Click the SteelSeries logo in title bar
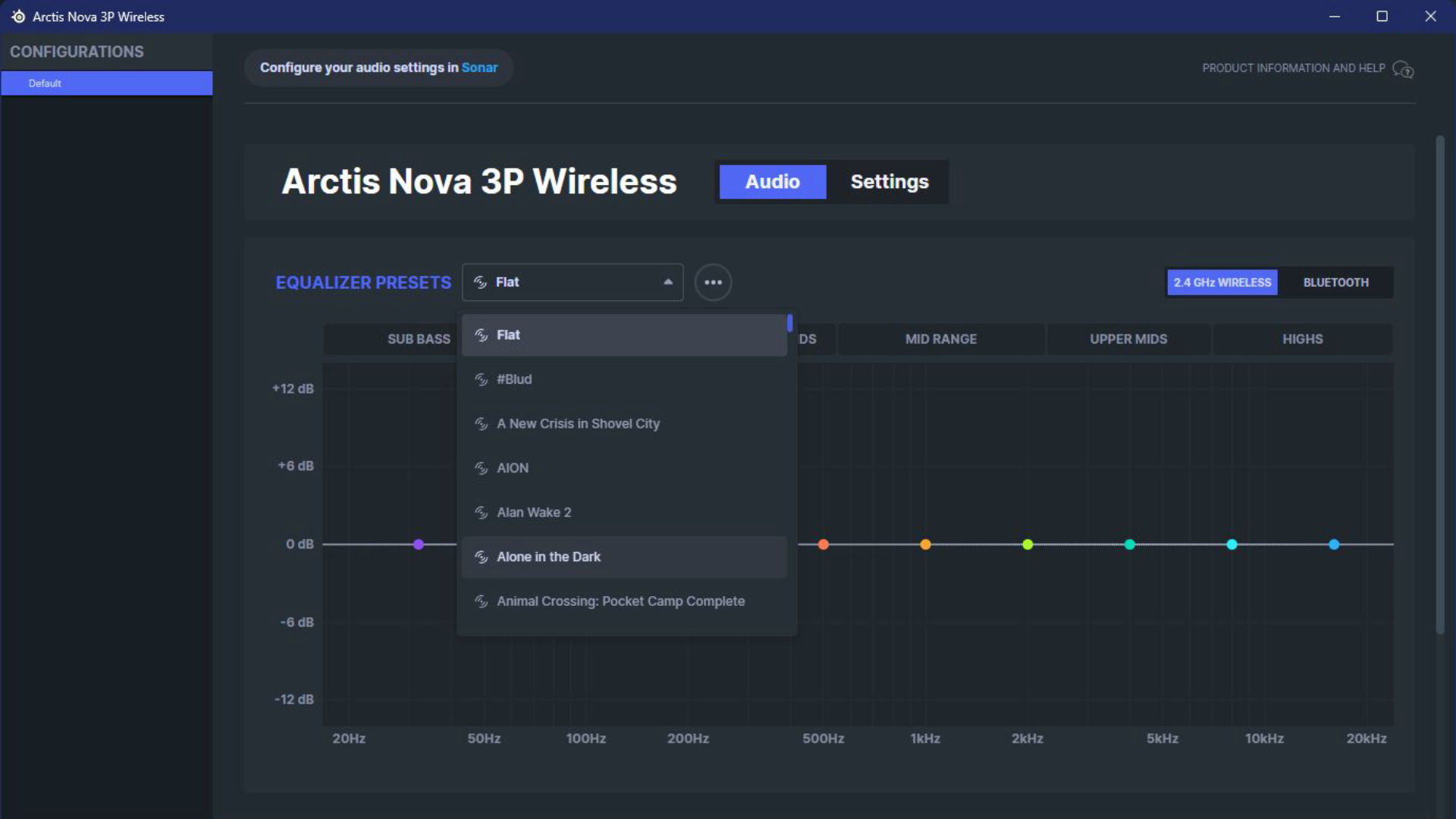 pos(18,16)
